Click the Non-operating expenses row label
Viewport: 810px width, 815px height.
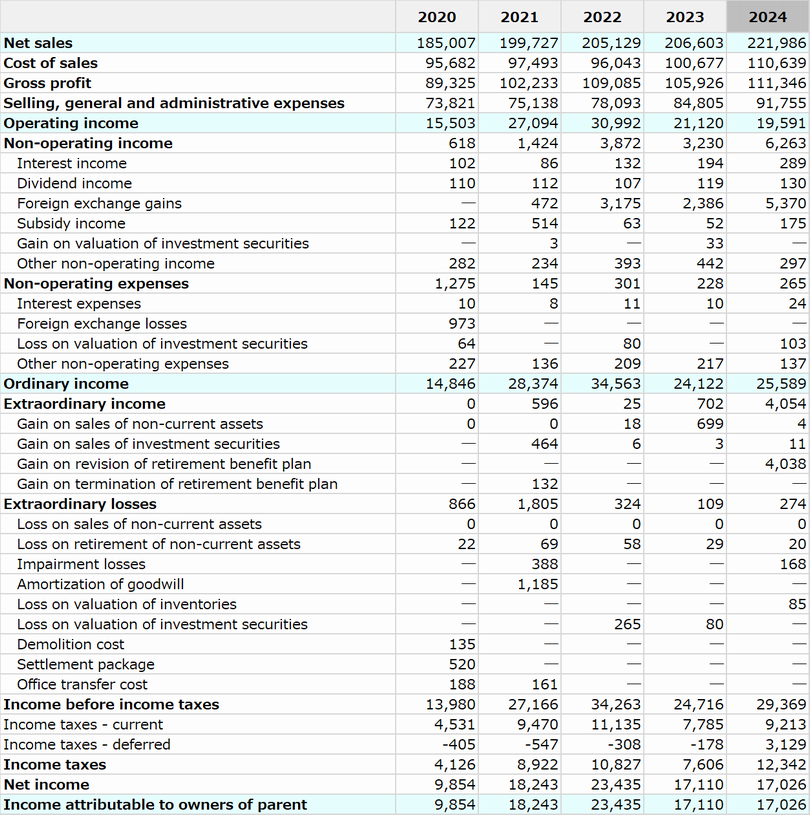click(96, 284)
